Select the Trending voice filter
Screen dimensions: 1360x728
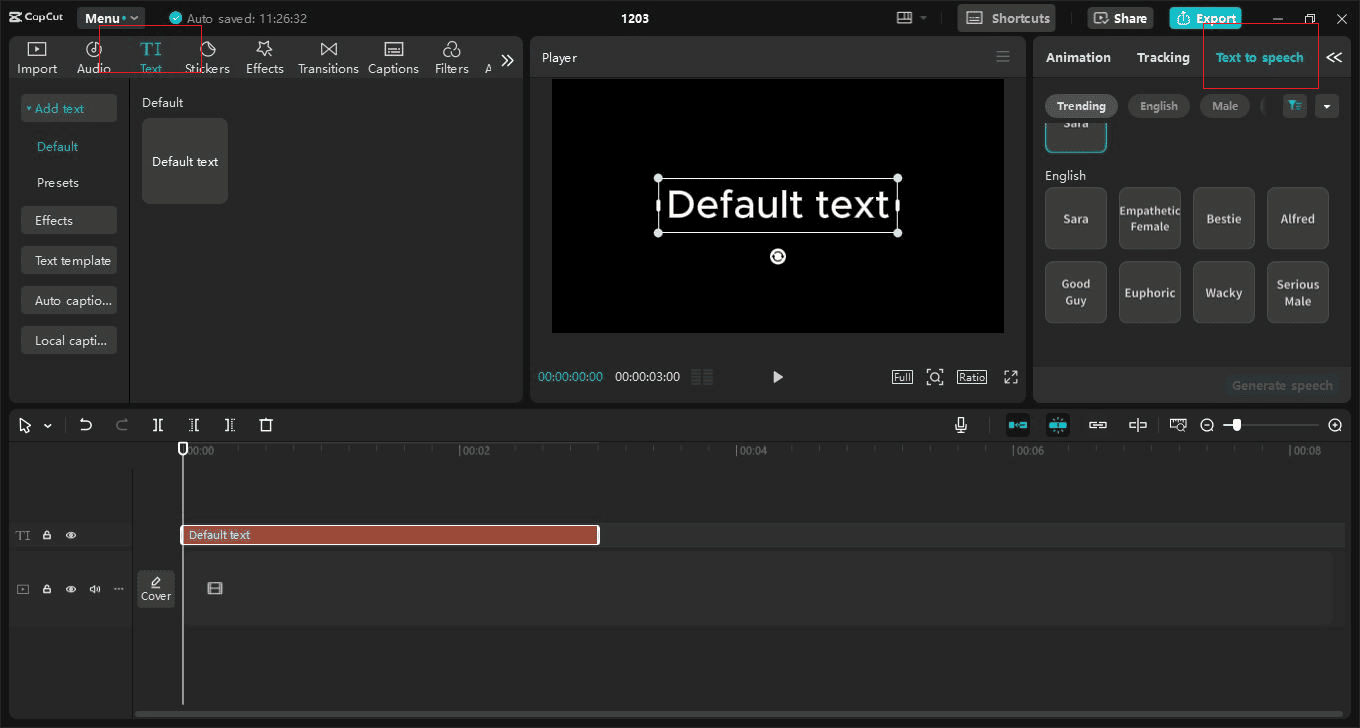coord(1081,106)
